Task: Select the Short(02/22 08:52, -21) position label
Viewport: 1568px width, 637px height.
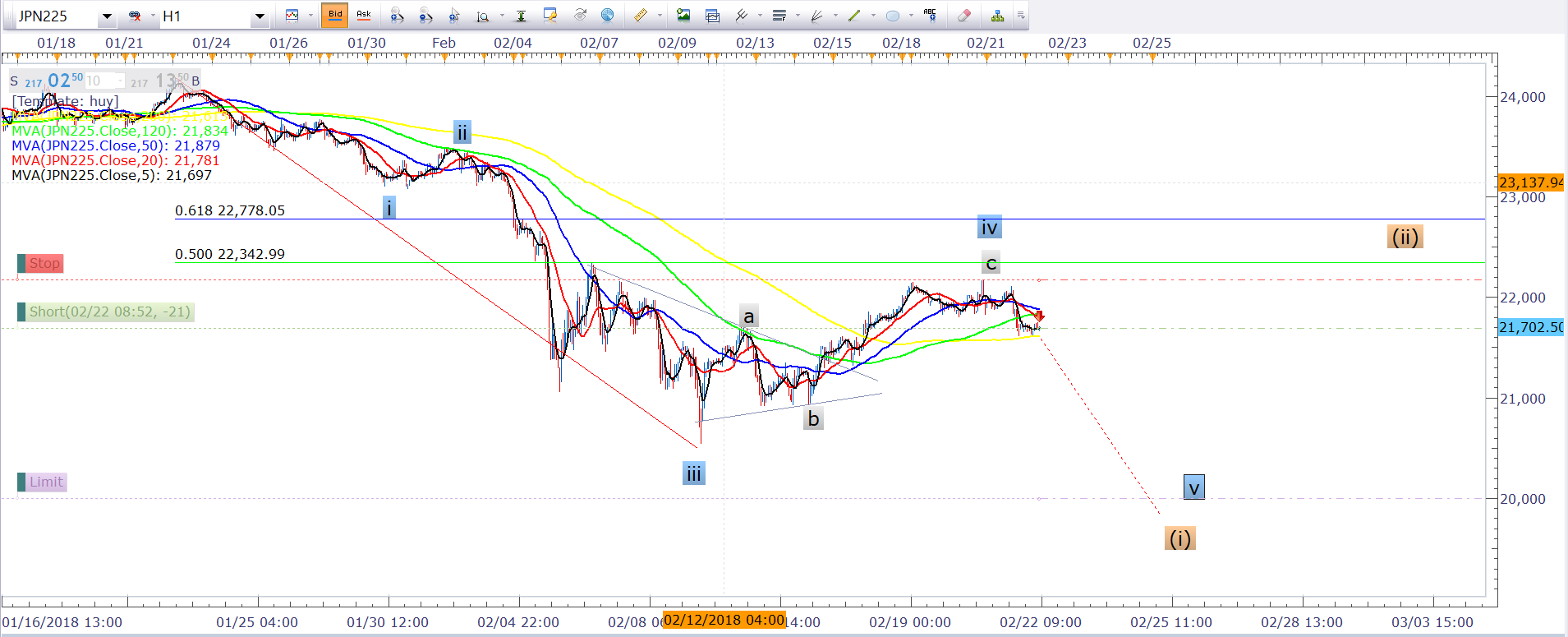Action: (109, 312)
